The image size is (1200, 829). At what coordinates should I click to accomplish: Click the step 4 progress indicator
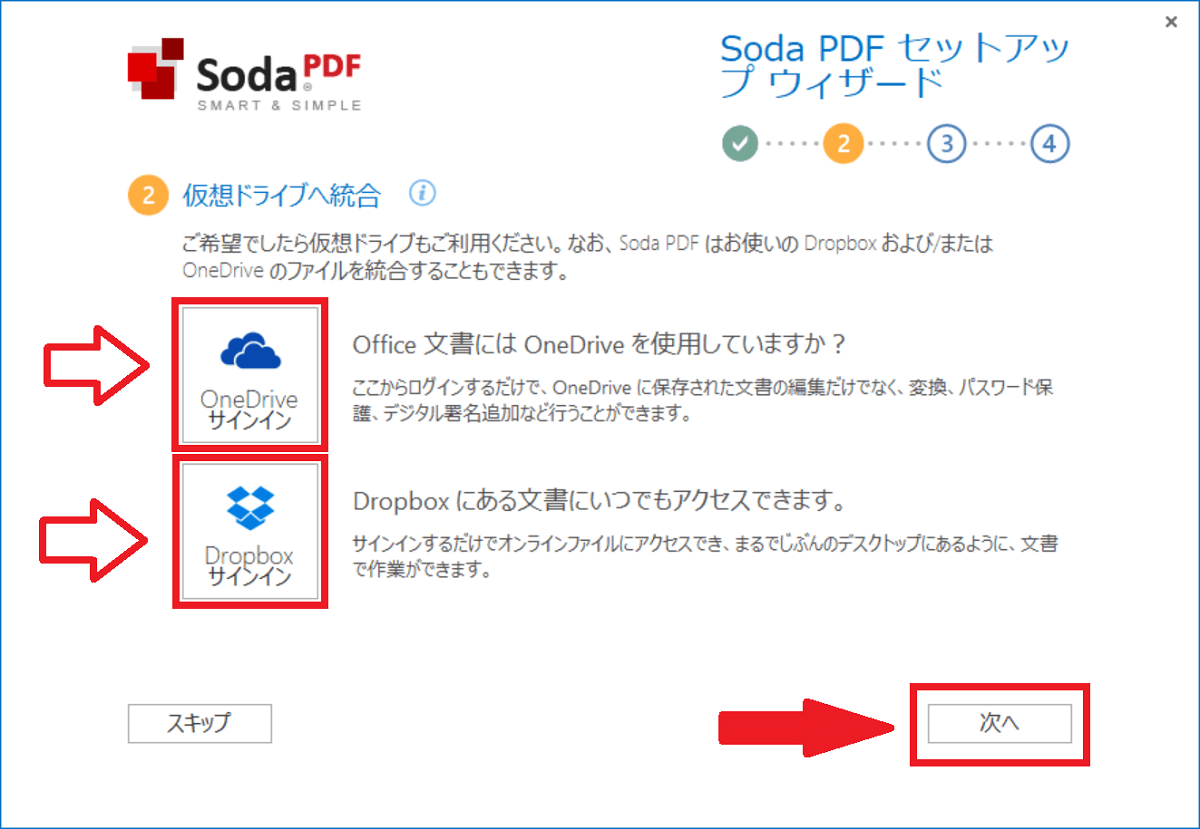(1049, 144)
